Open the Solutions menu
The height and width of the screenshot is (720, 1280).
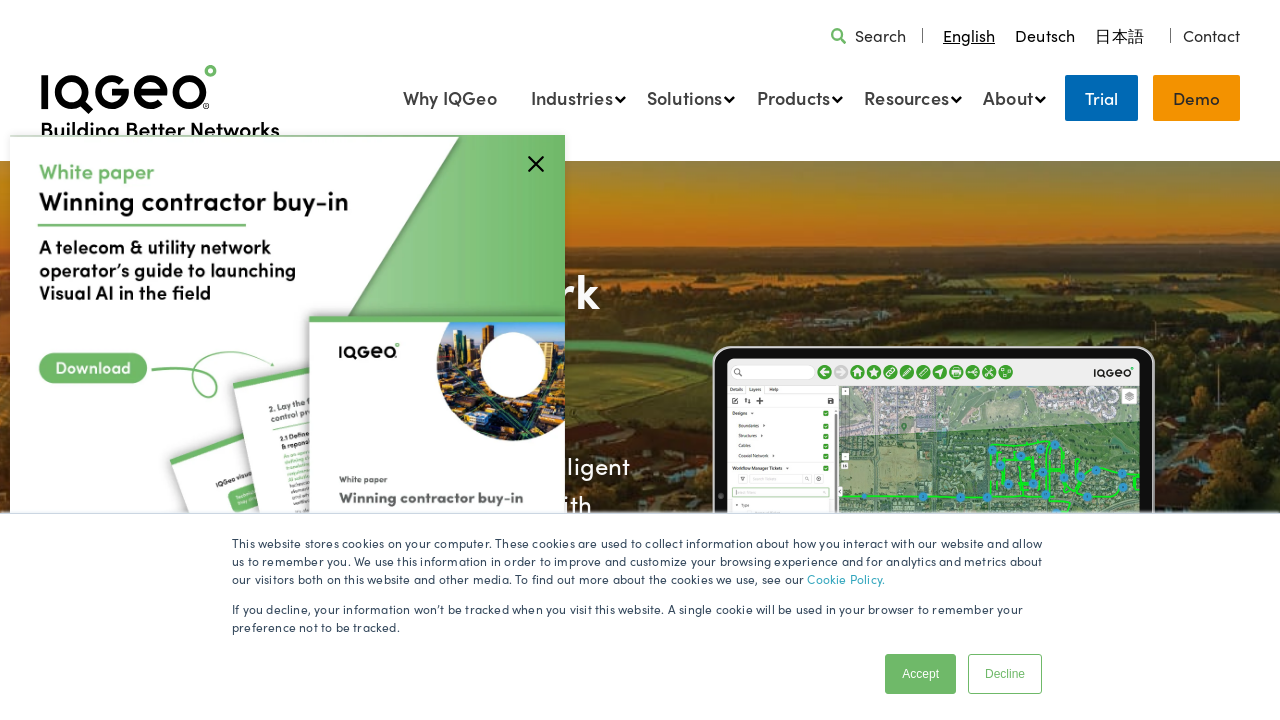pyautogui.click(x=684, y=98)
